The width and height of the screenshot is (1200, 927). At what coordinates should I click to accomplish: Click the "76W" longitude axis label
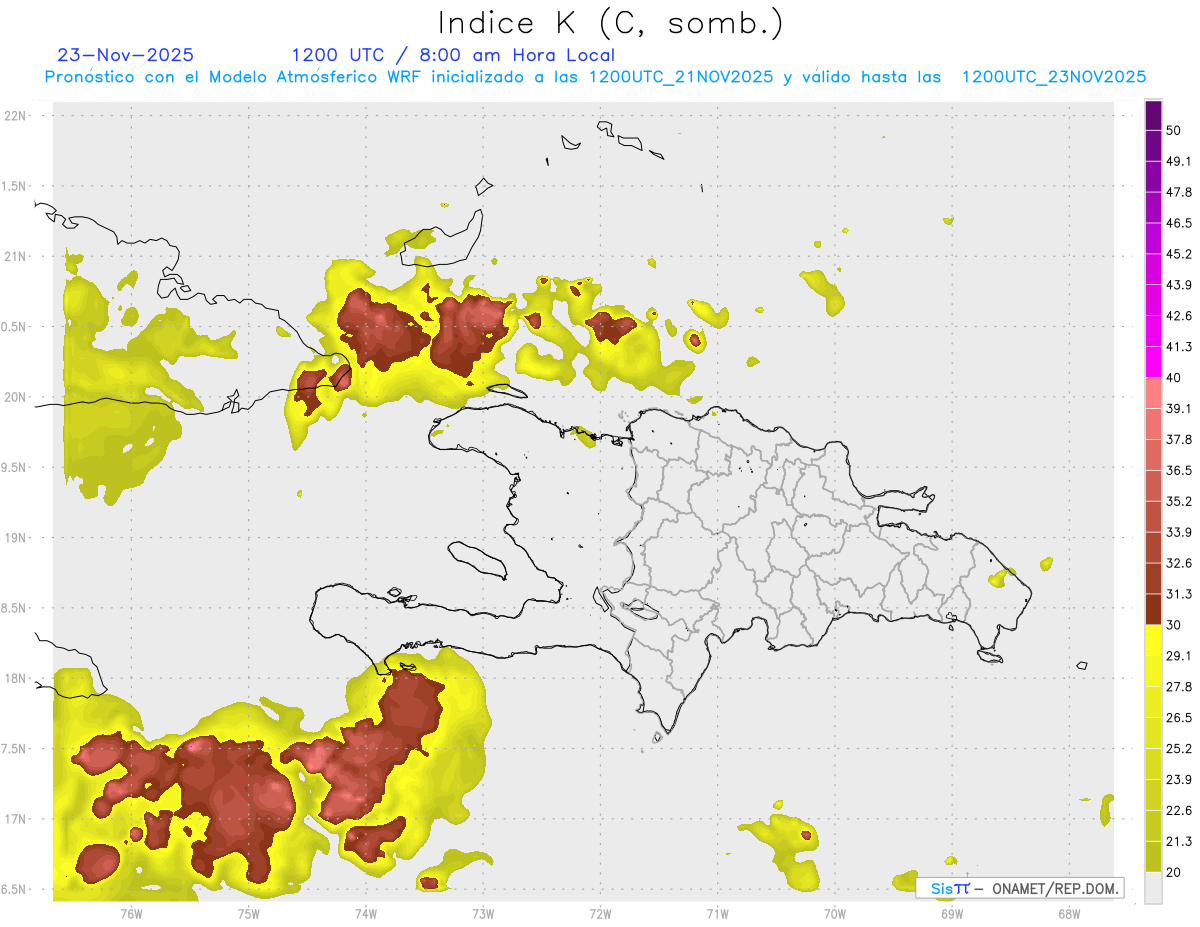(131, 913)
